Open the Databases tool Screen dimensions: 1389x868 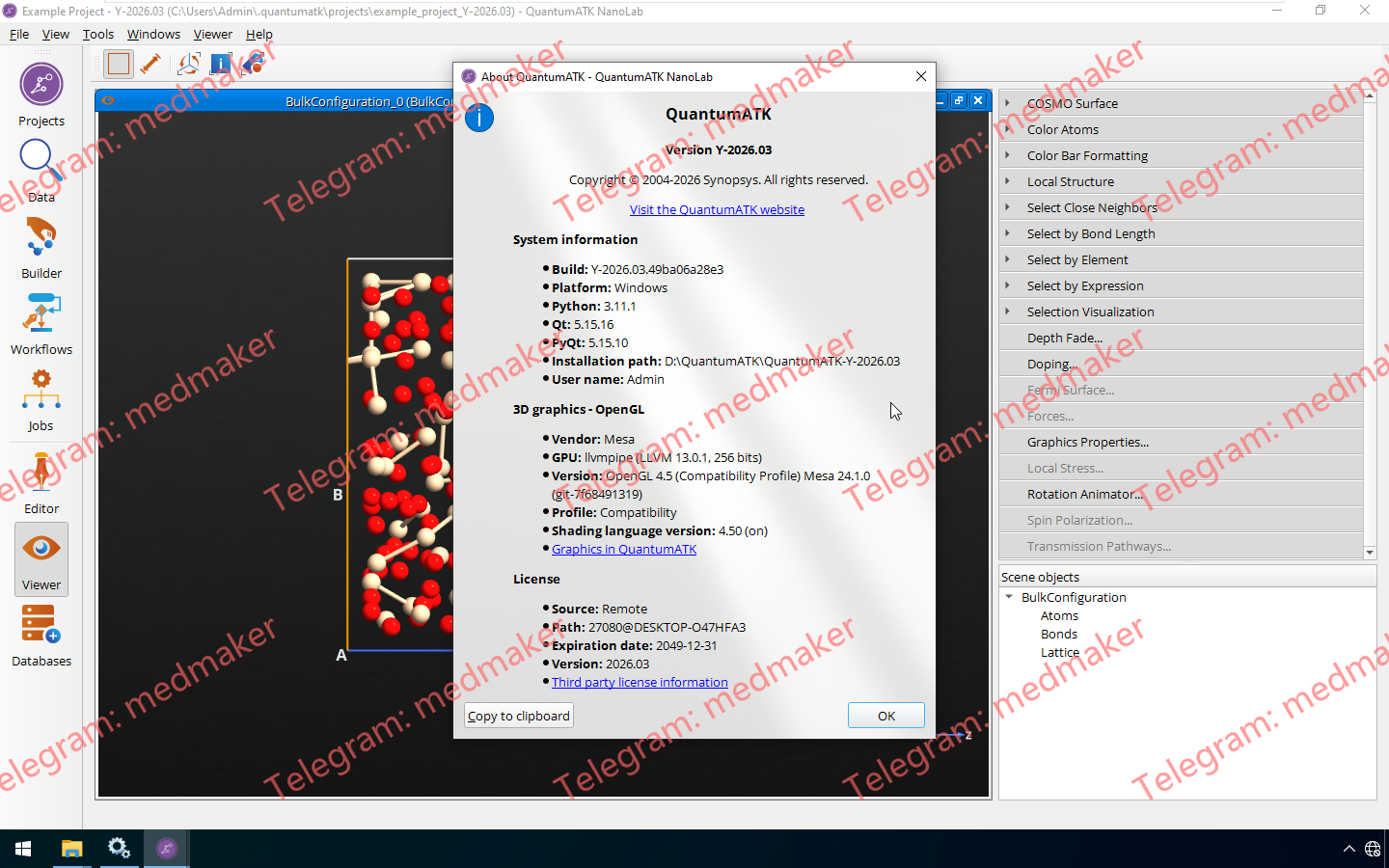(41, 636)
